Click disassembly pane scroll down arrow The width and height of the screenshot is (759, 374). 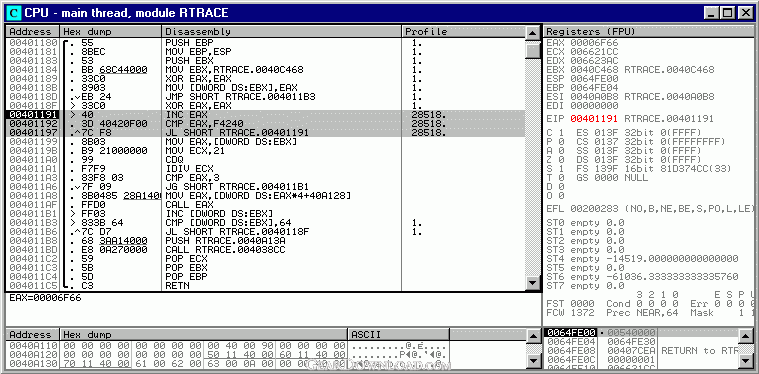(533, 283)
